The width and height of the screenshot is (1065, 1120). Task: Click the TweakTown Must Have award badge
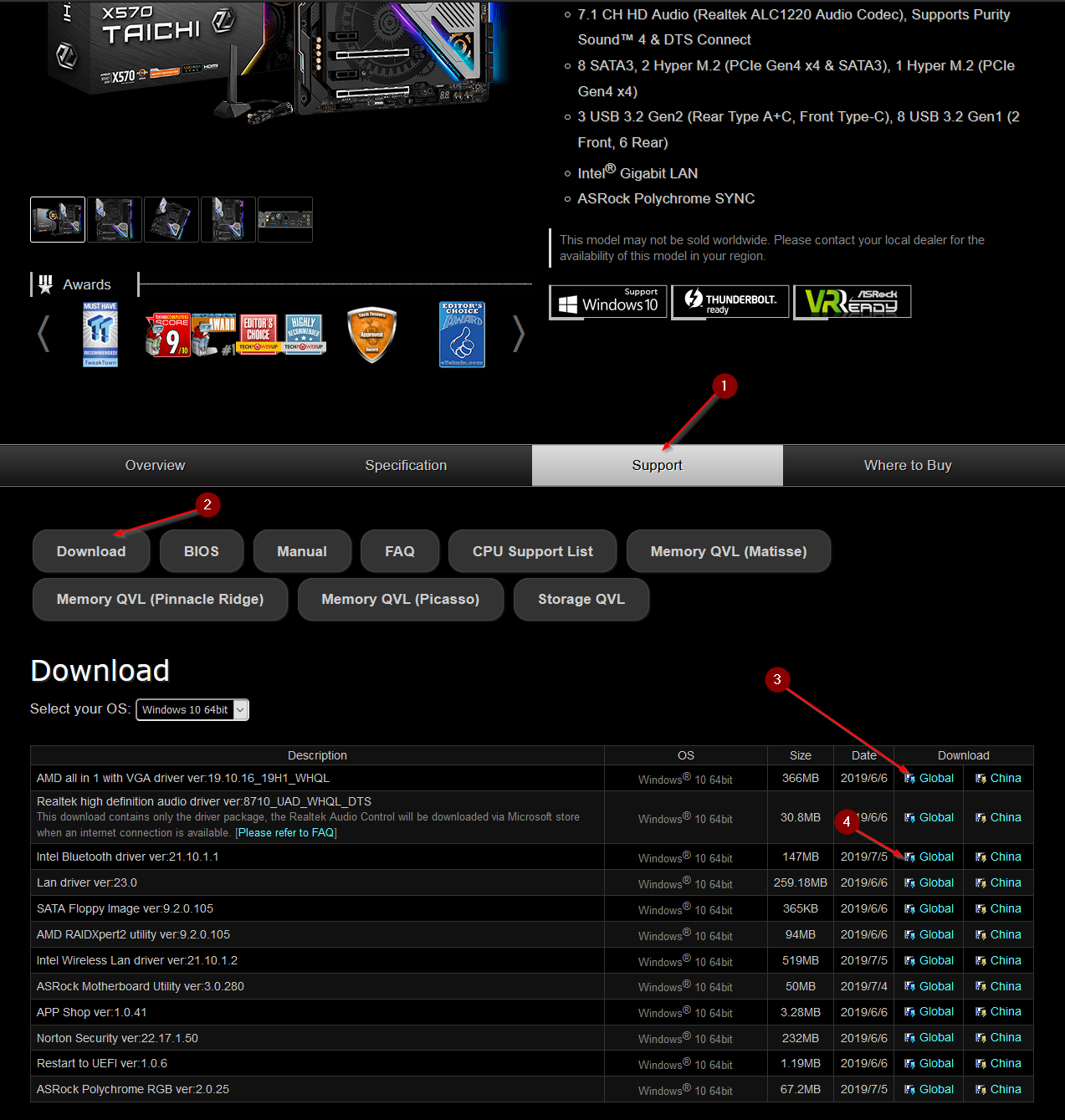tap(100, 335)
